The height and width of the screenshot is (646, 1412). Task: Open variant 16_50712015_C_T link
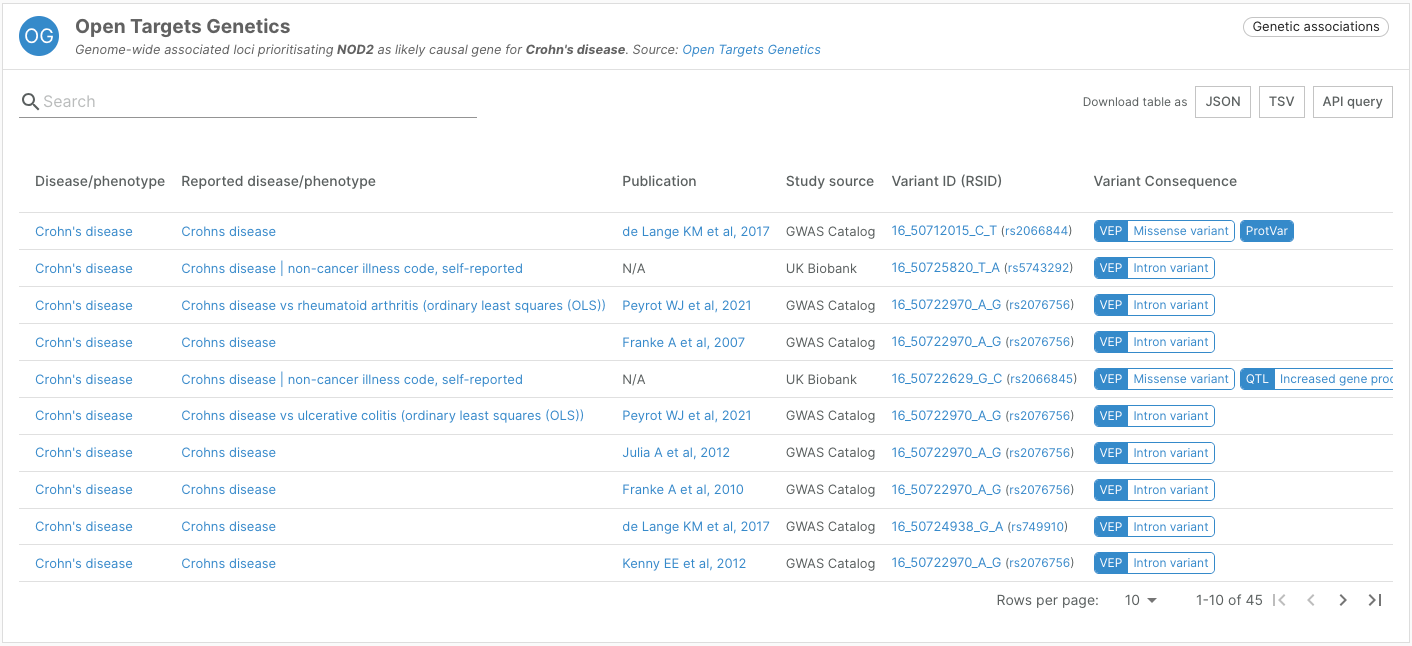coord(944,231)
